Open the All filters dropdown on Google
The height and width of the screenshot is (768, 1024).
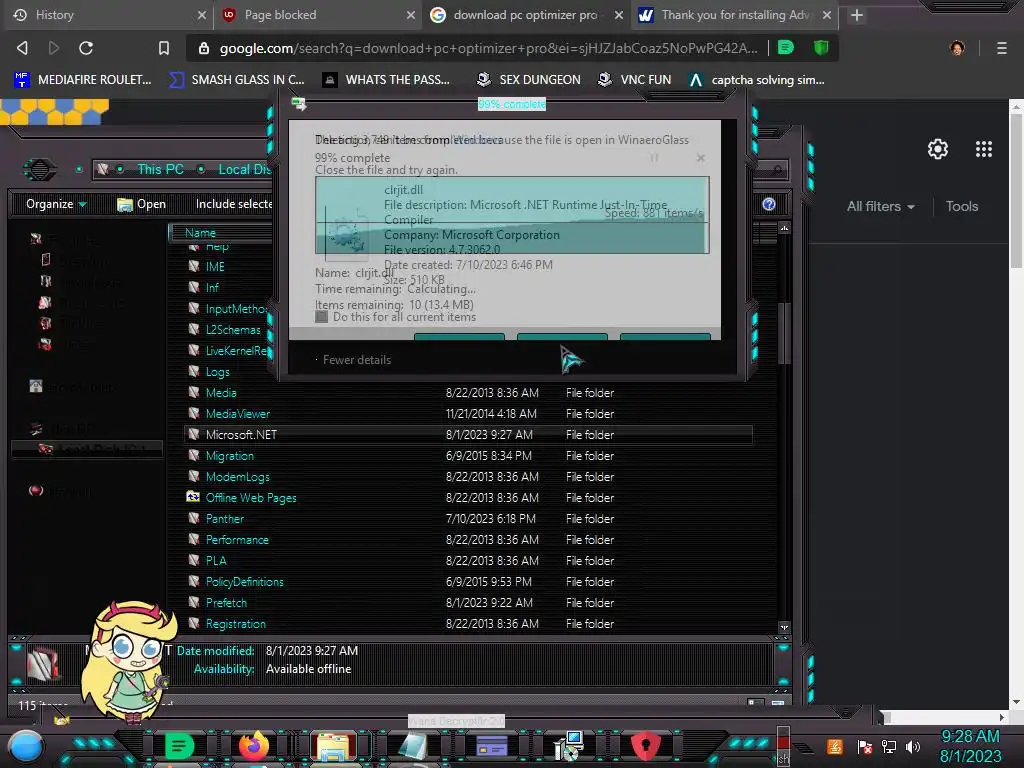tap(880, 206)
